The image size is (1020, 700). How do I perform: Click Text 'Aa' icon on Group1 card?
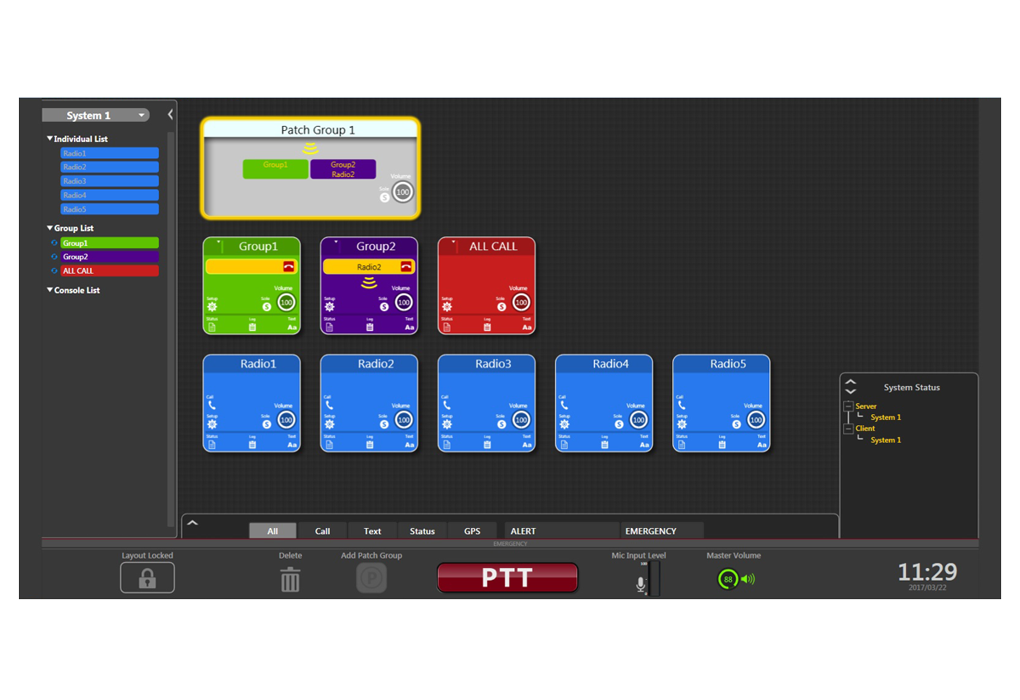coord(292,327)
